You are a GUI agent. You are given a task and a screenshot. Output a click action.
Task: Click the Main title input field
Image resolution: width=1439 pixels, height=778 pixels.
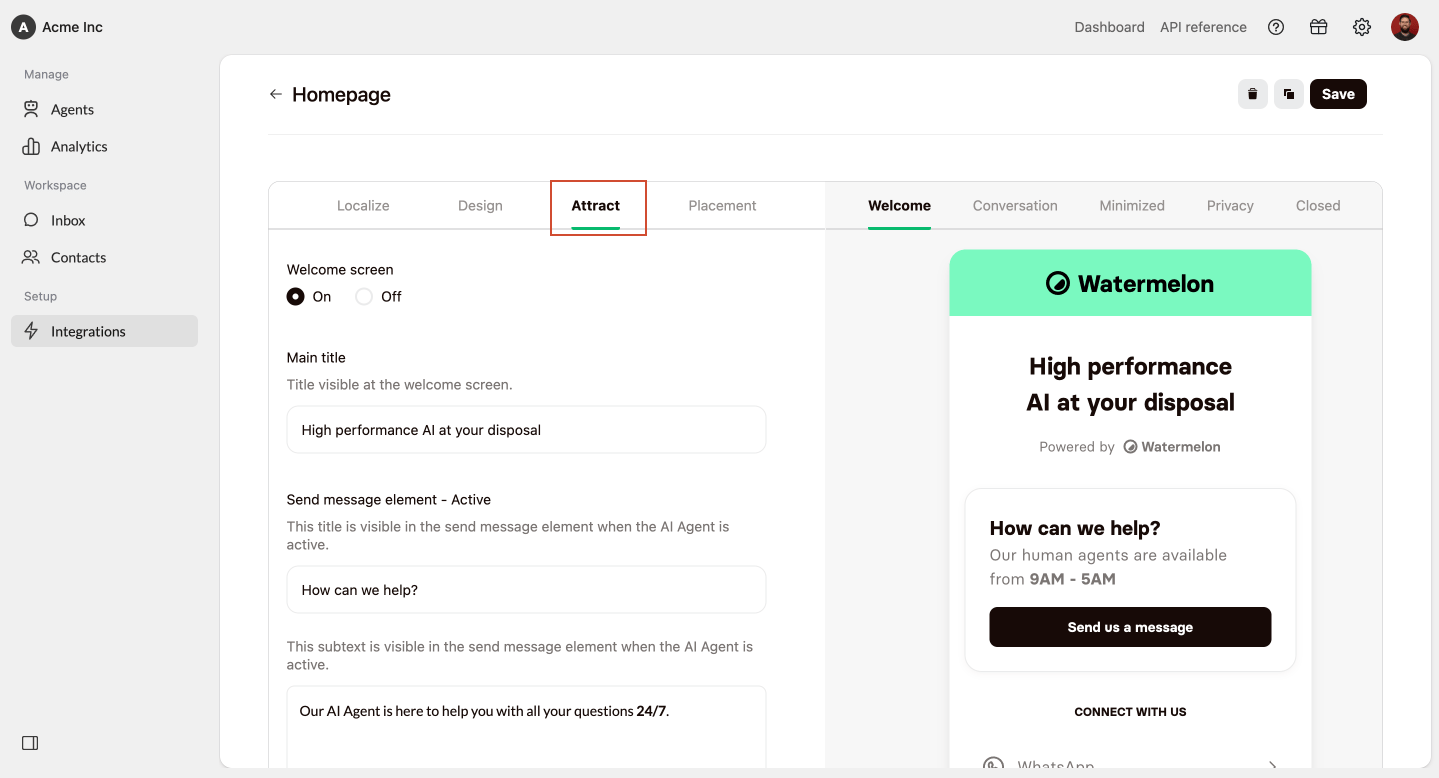[526, 430]
